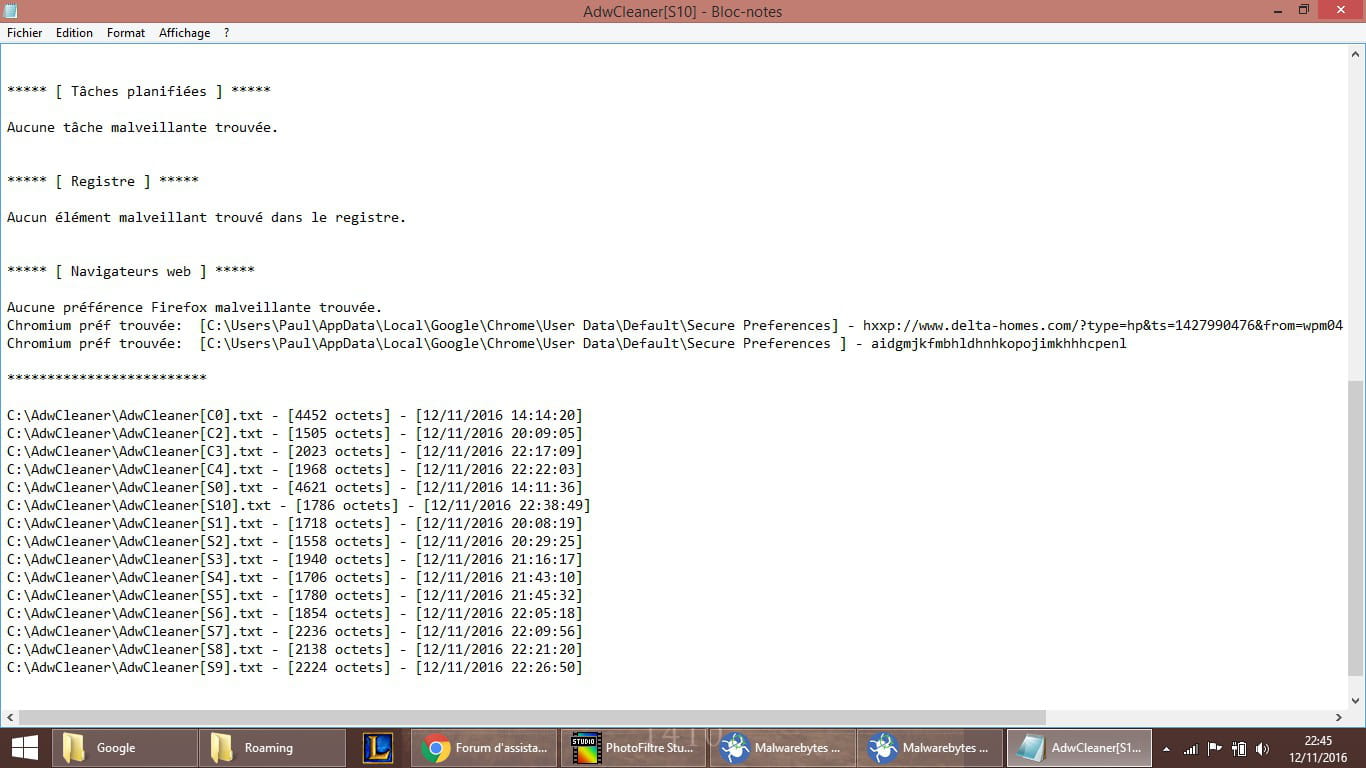Open PhotoFiltre Studio from taskbar
This screenshot has height=768, width=1366.
coord(632,747)
